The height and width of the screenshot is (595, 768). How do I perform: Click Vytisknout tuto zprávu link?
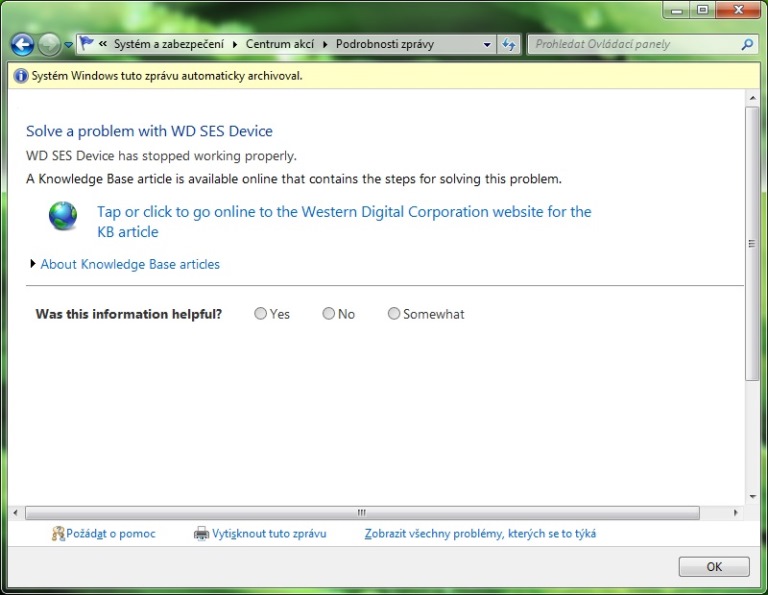(x=269, y=534)
